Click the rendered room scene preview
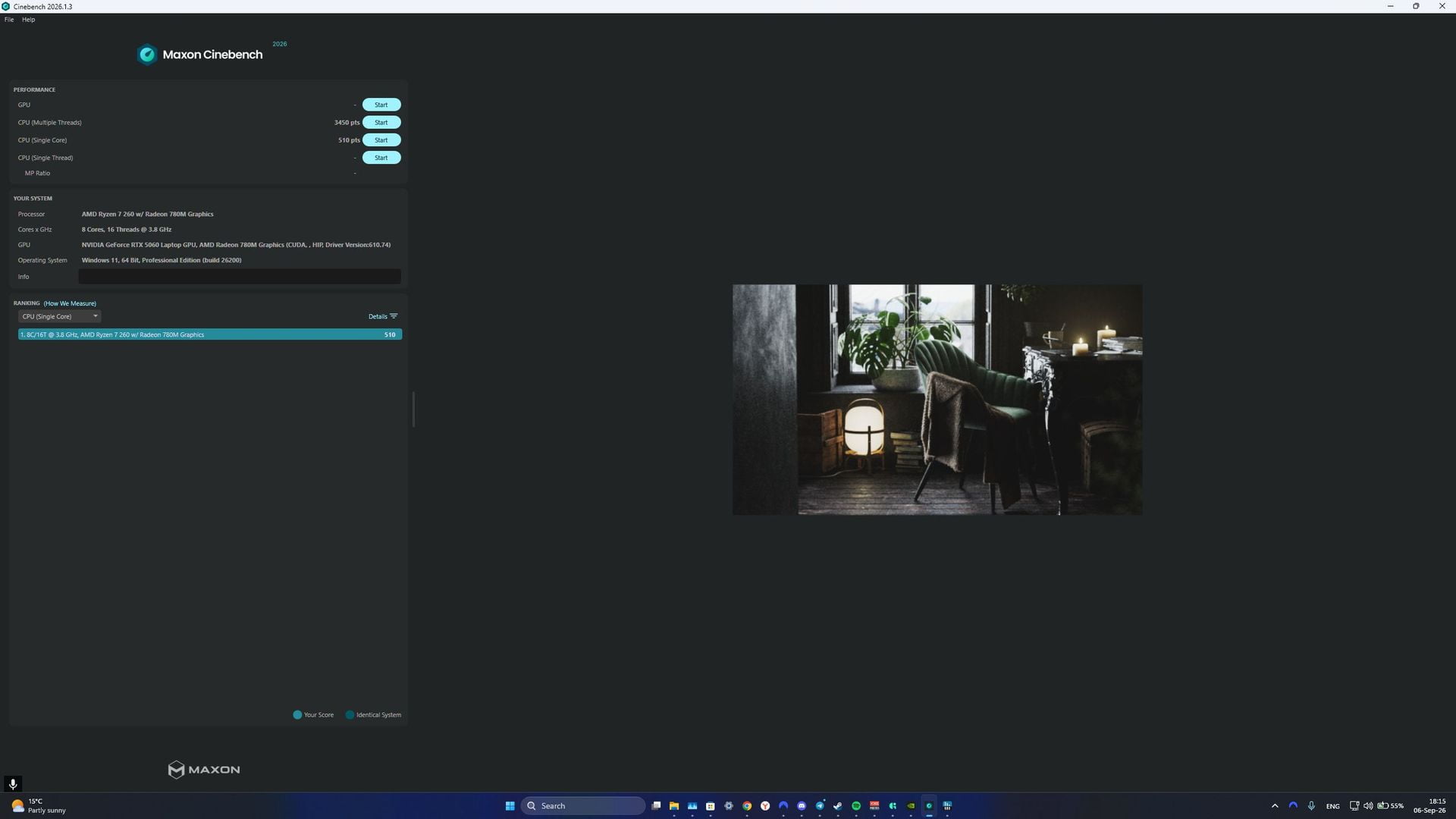This screenshot has height=819, width=1456. (937, 400)
